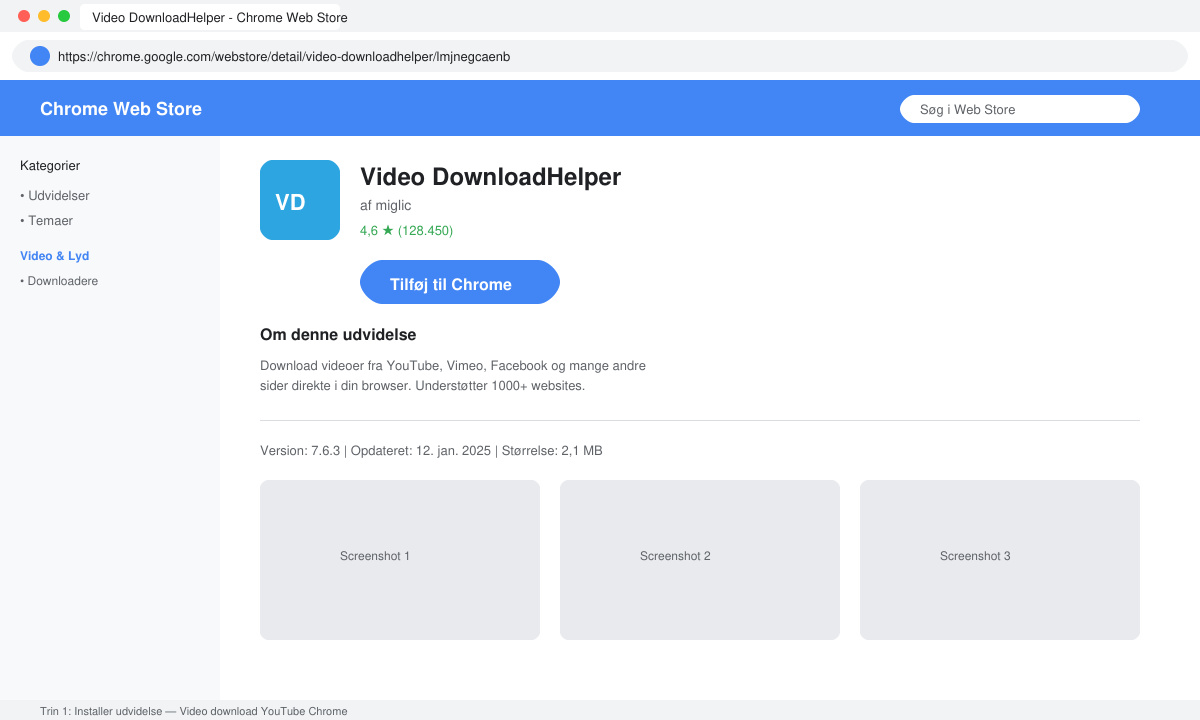1200x720 pixels.
Task: Click the 'Om denne udvidelse' heading
Action: (x=338, y=335)
